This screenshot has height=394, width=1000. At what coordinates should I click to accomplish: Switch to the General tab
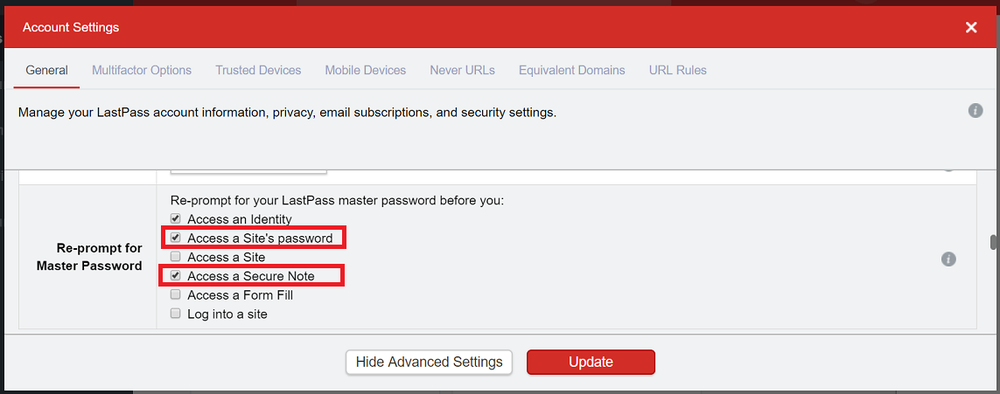(47, 70)
